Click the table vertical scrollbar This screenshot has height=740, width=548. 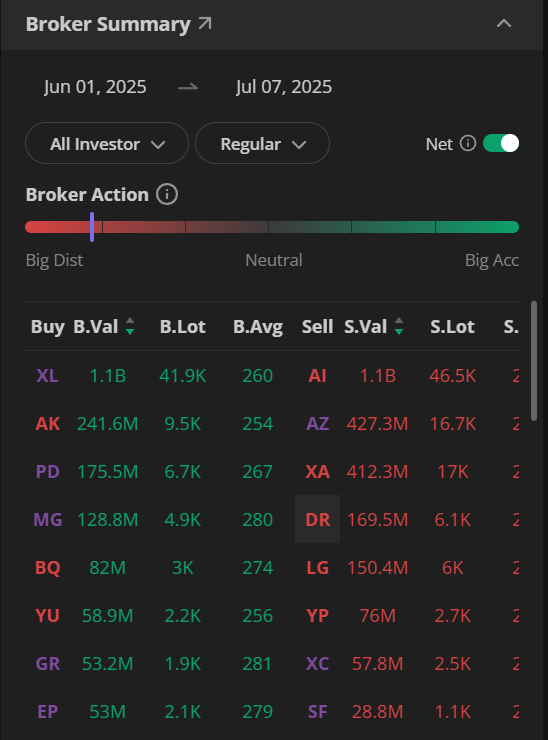pos(534,361)
